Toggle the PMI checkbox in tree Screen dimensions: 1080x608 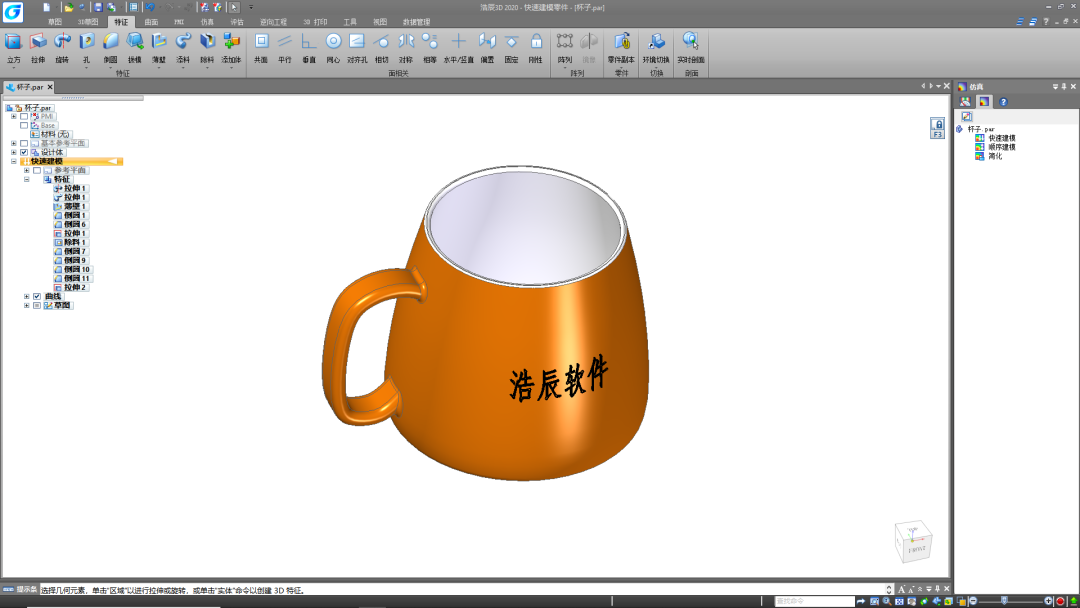pos(24,116)
